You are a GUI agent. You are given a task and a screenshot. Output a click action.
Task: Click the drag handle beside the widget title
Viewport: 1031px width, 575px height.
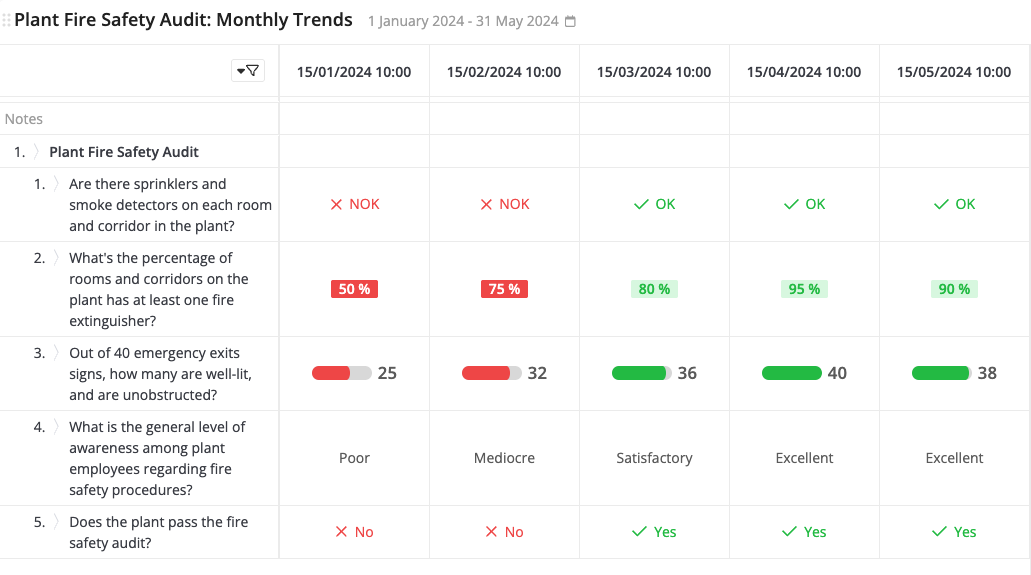point(6,20)
